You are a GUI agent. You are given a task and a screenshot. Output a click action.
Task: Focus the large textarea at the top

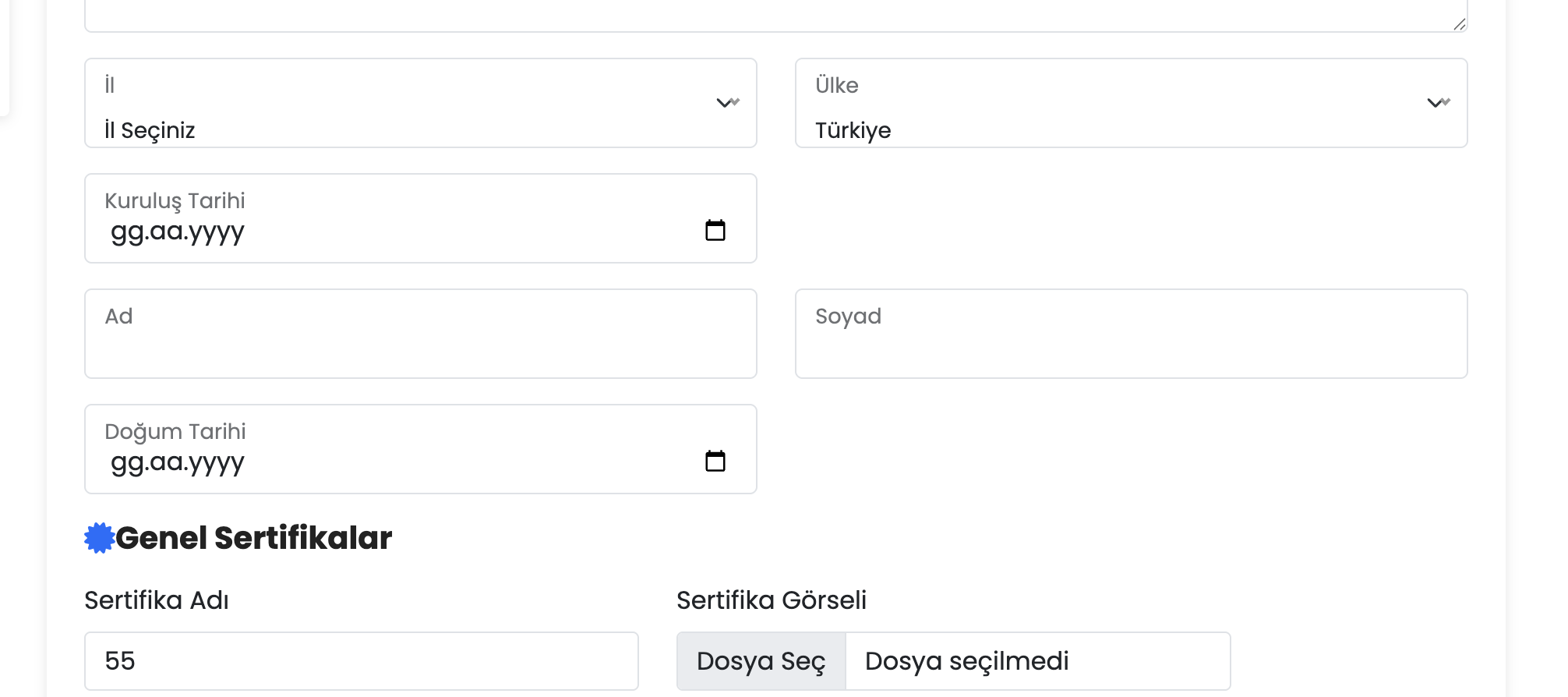[x=776, y=16]
